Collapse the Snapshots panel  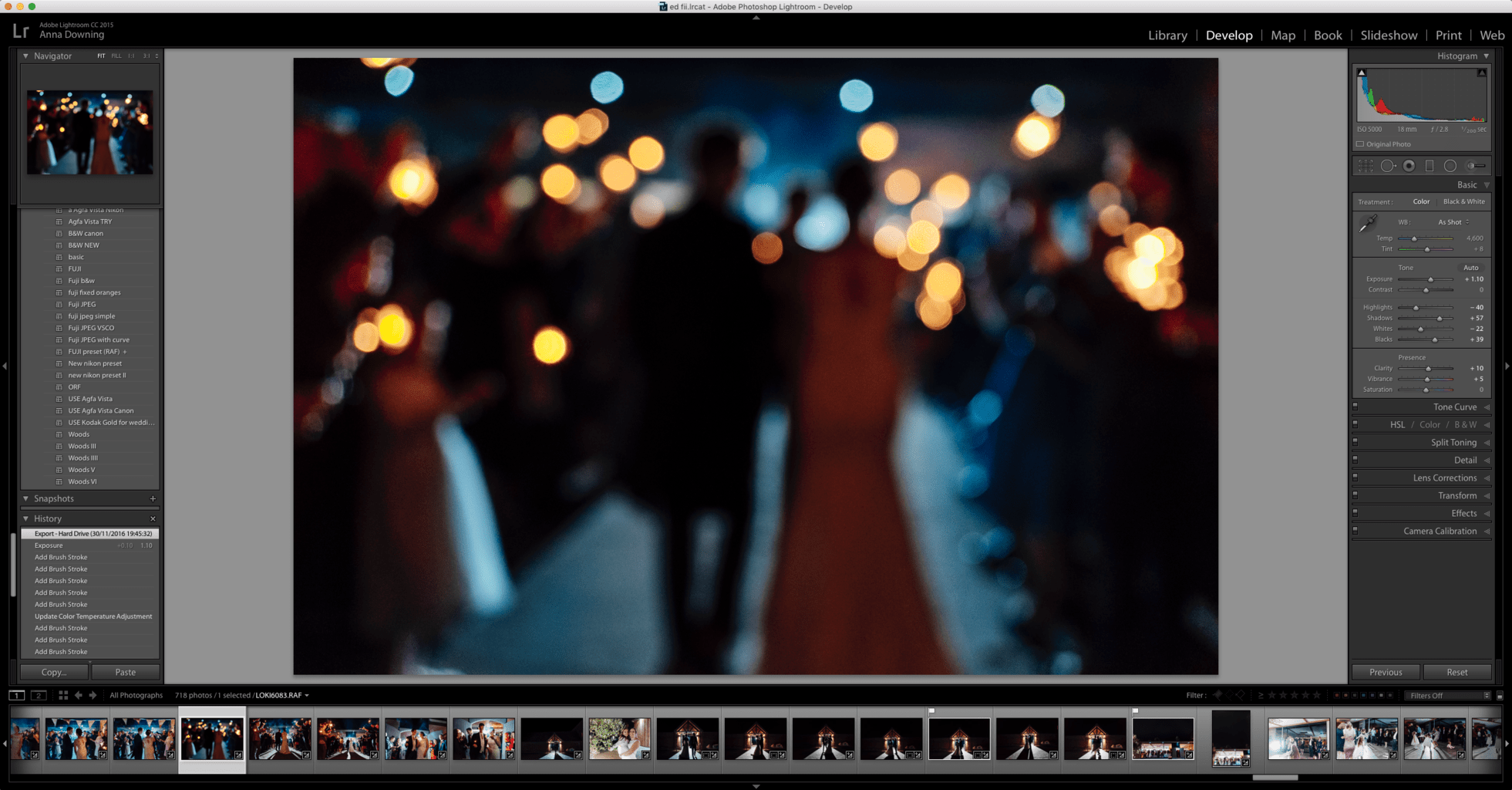25,499
